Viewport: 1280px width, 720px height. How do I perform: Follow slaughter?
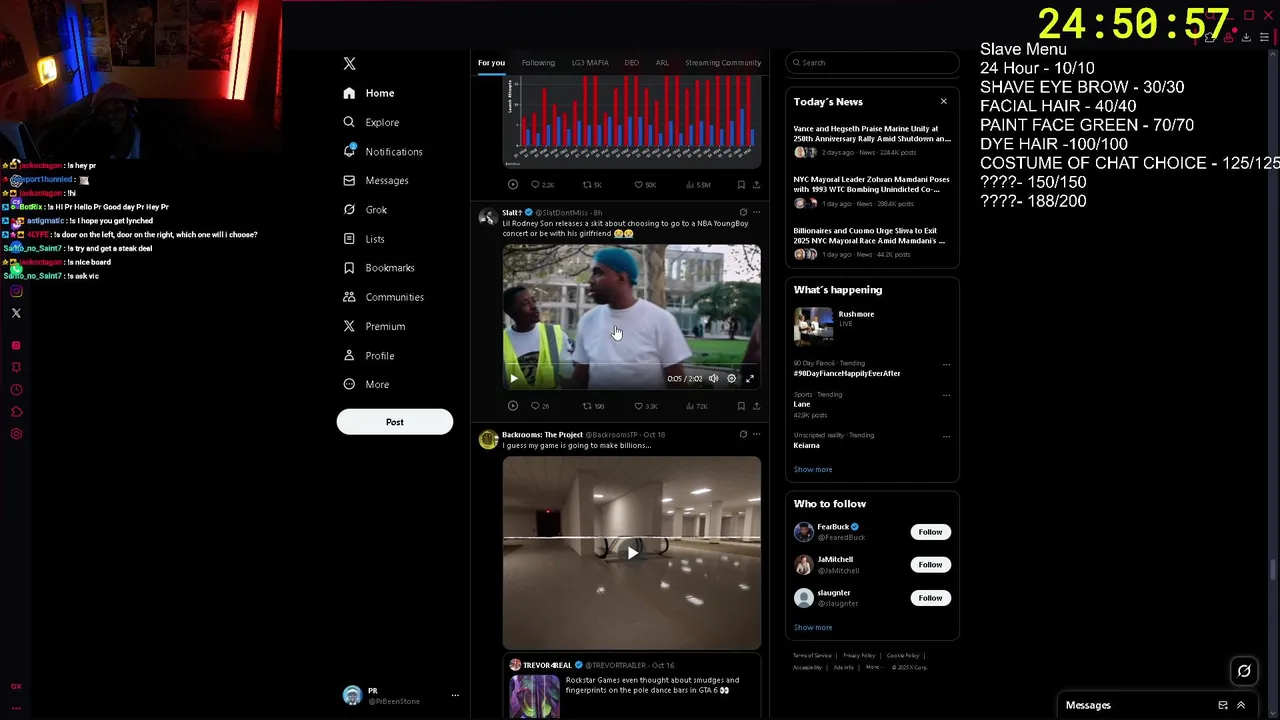coord(930,598)
